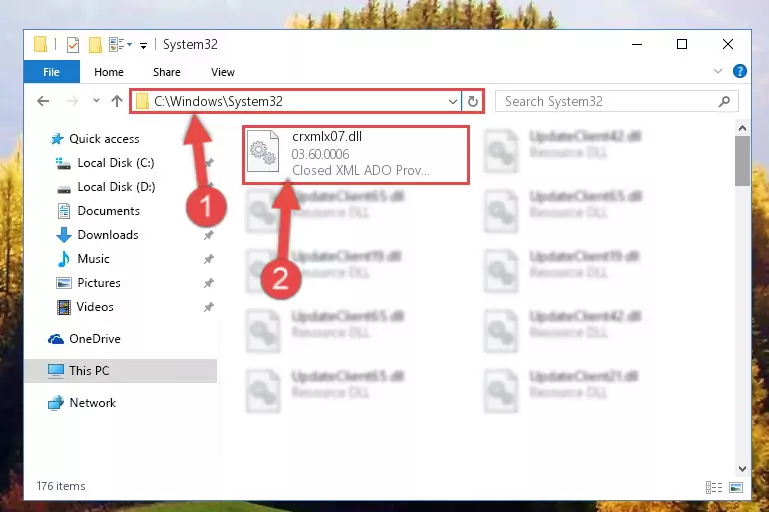This screenshot has height=512, width=769.
Task: Click the Network icon in sidebar
Action: (56, 403)
